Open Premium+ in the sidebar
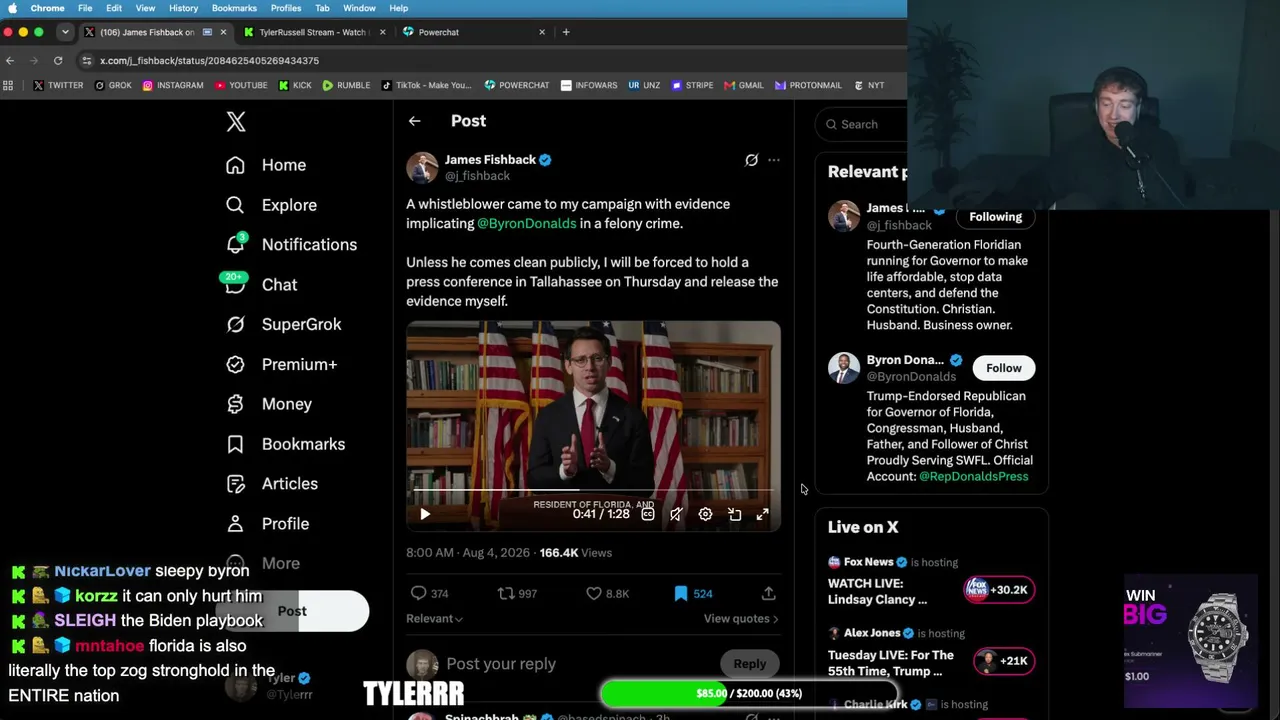 pos(281,364)
